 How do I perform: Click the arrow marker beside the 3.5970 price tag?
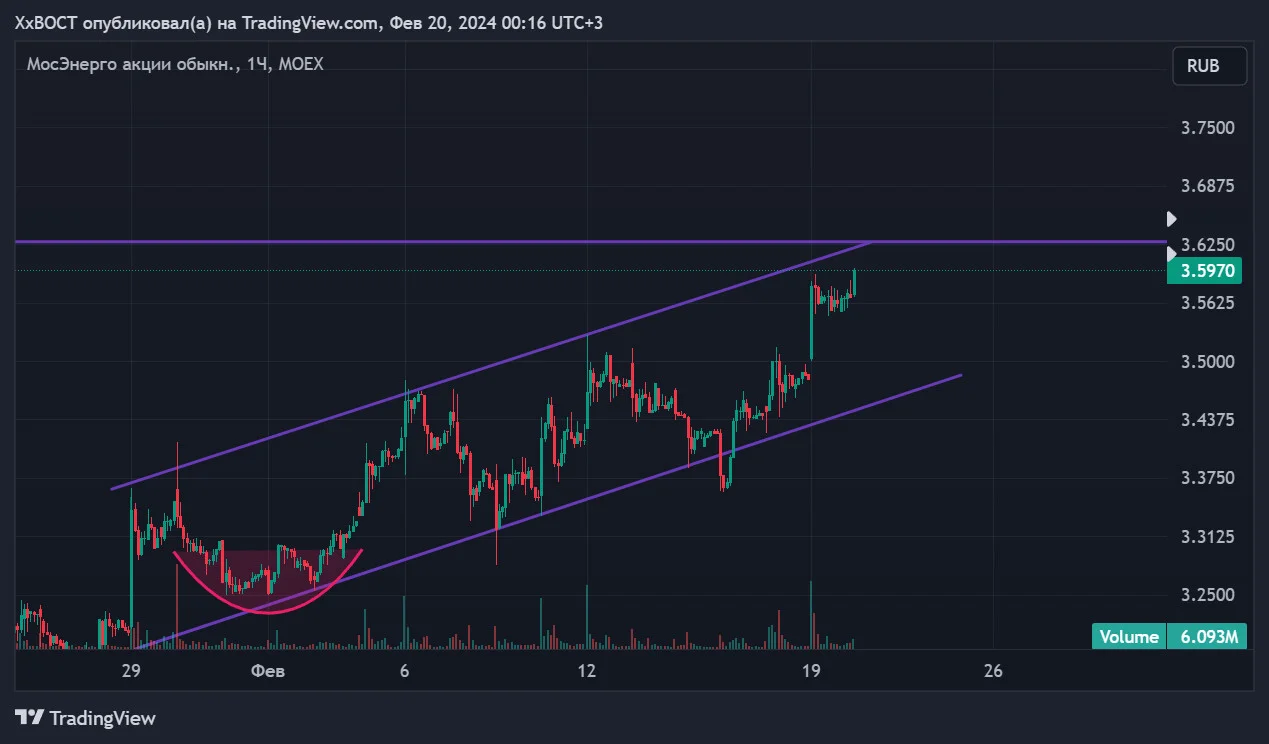point(1172,254)
